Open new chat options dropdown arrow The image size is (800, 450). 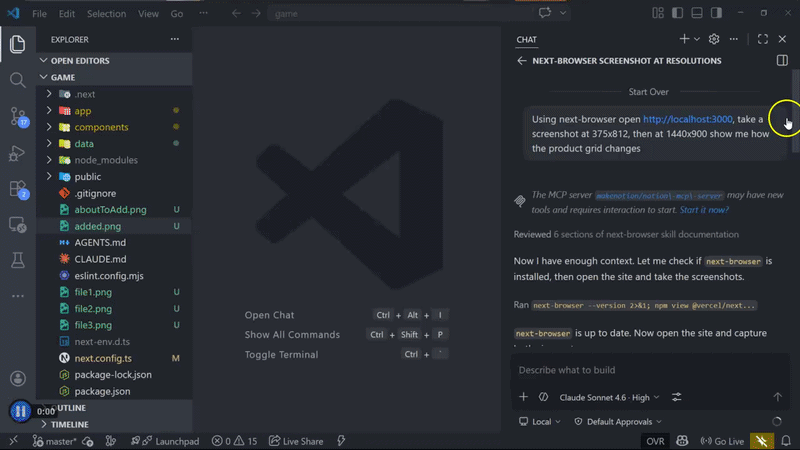[x=697, y=39]
